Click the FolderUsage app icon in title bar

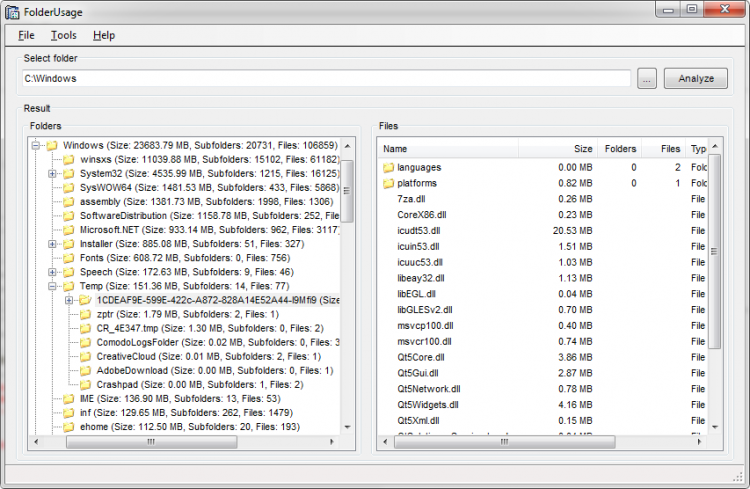(x=12, y=12)
